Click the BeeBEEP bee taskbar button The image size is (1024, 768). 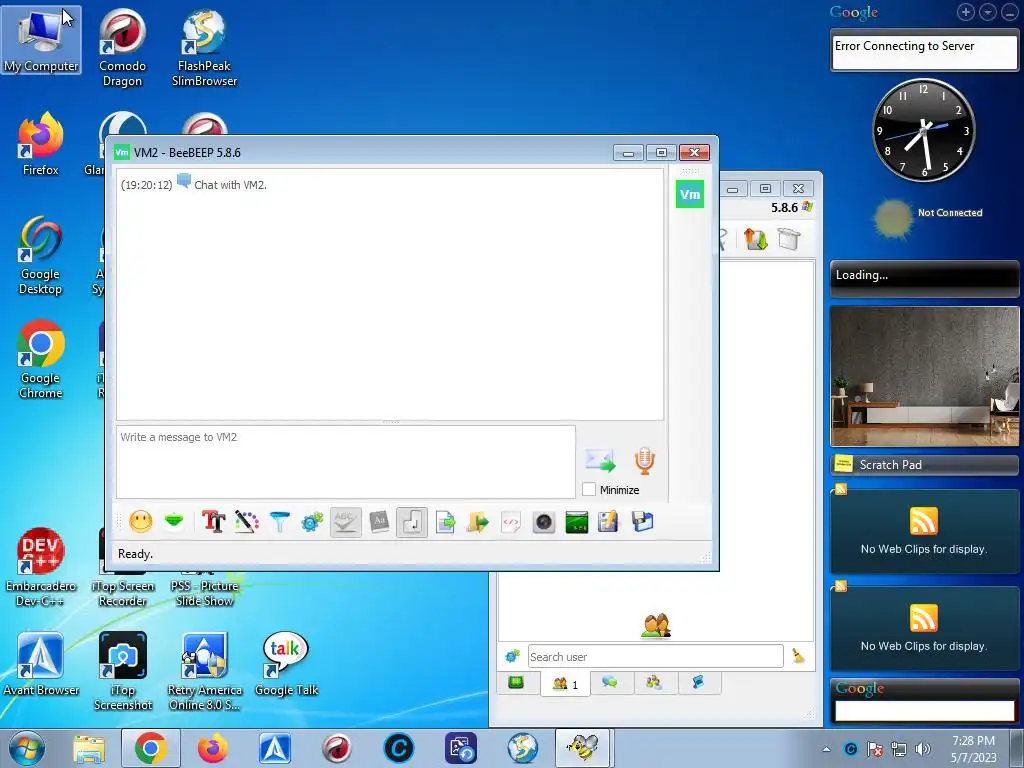pyautogui.click(x=583, y=748)
